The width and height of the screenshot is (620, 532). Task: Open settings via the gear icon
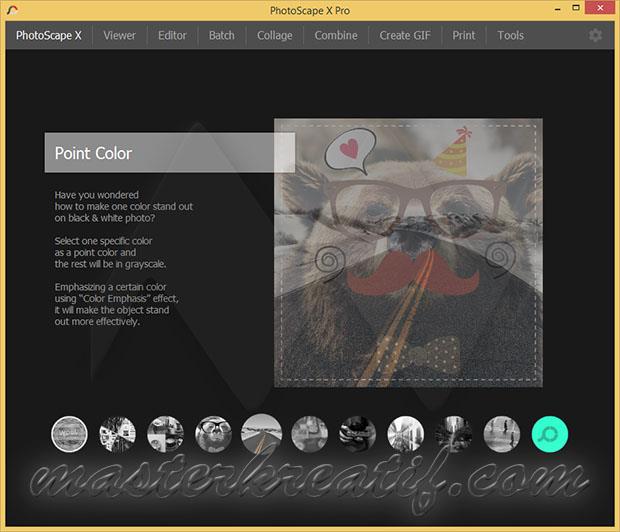tap(595, 35)
